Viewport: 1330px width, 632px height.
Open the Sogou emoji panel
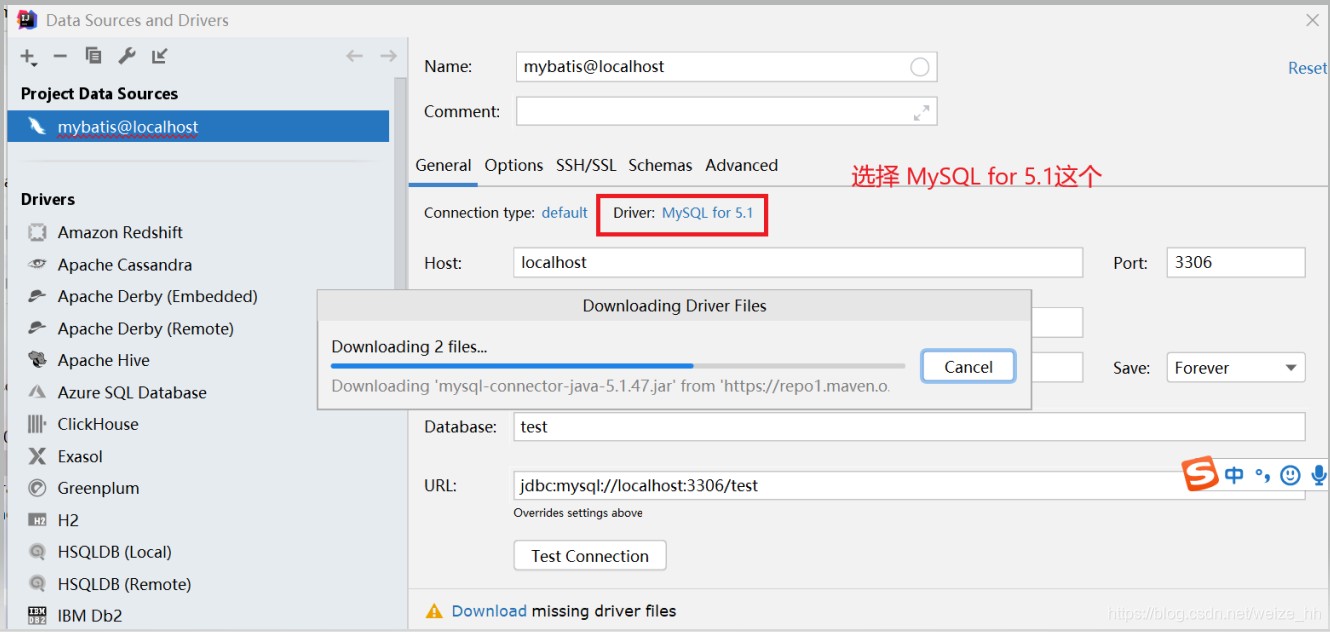point(1290,475)
